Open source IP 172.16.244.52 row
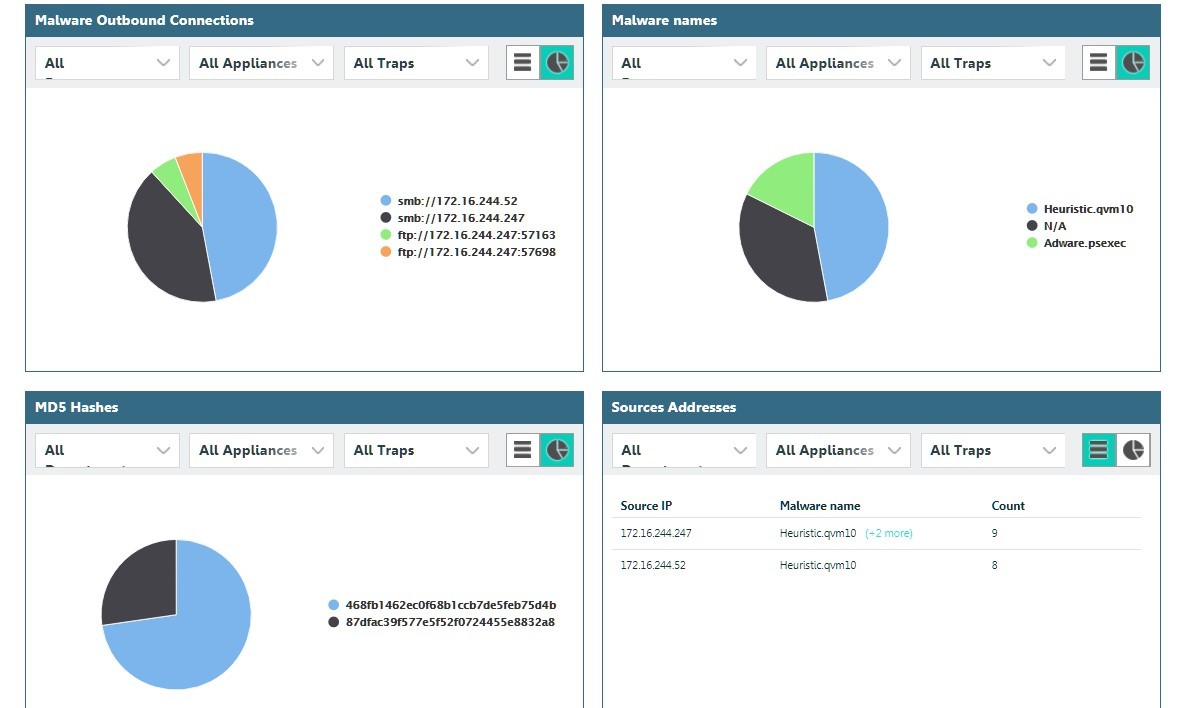The image size is (1182, 708). 655,566
